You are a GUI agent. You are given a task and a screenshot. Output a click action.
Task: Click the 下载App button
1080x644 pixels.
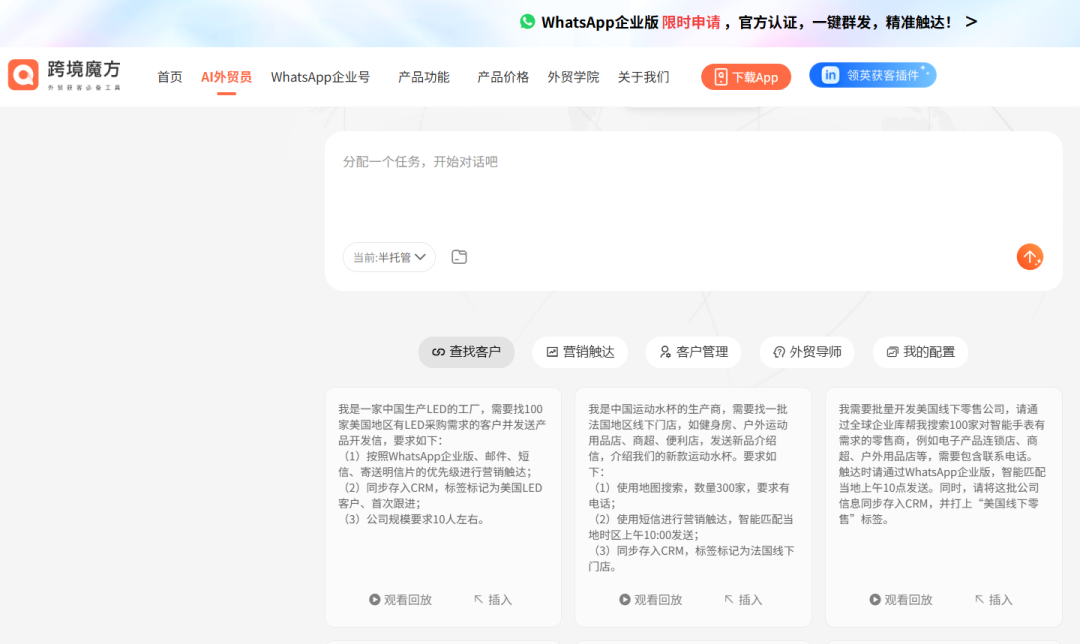(x=745, y=75)
